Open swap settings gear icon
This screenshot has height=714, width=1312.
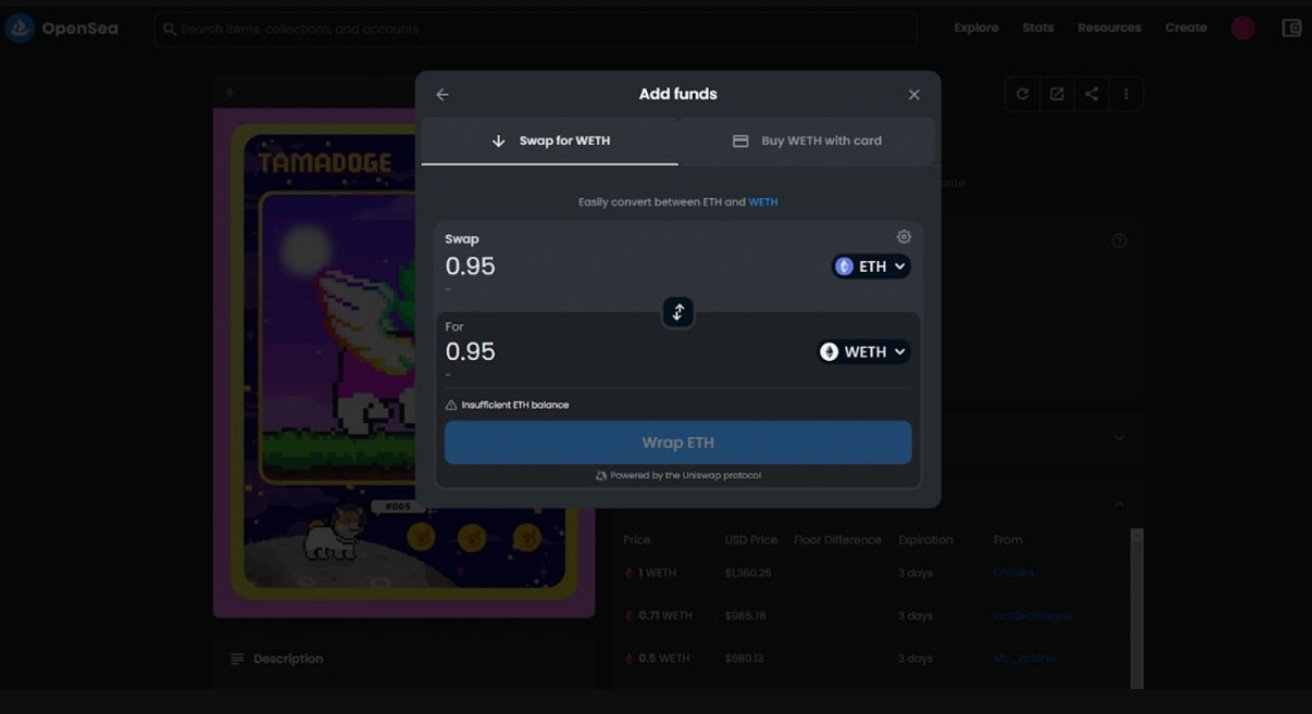point(904,237)
